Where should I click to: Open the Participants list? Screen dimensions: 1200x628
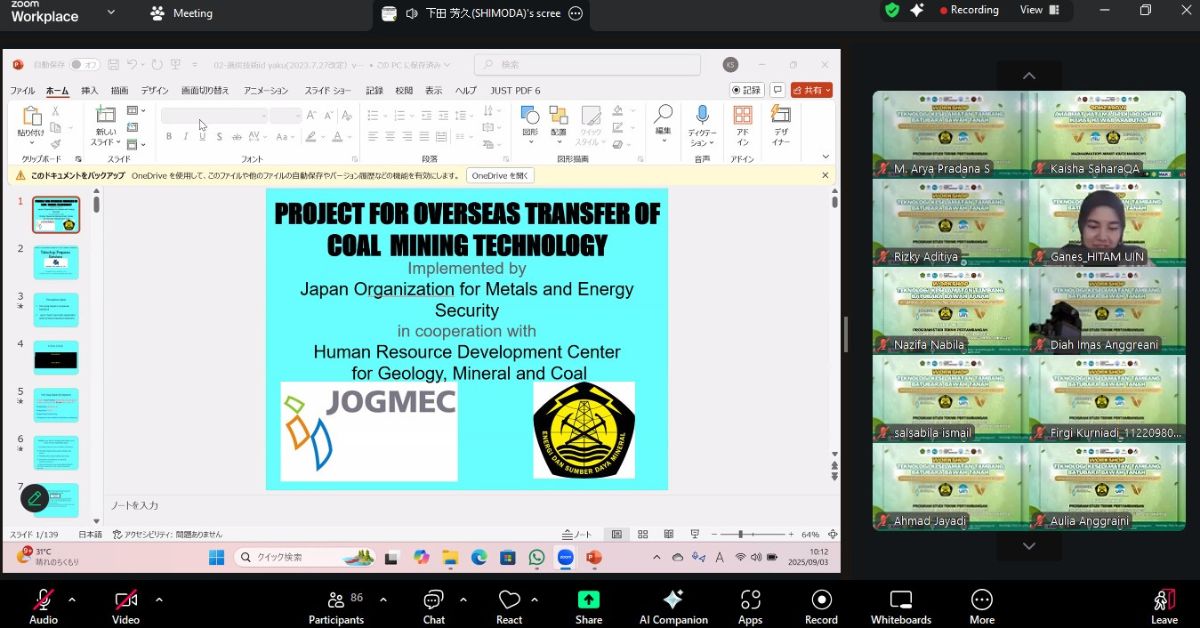click(x=336, y=606)
